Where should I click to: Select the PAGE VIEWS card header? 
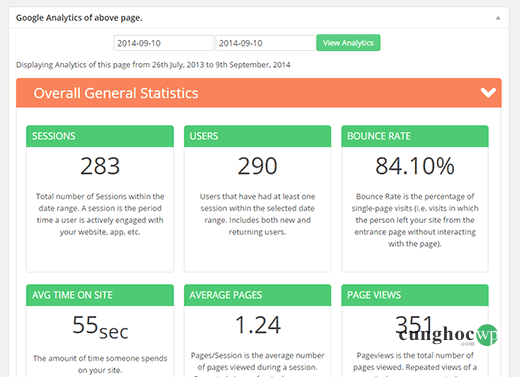pyautogui.click(x=415, y=295)
